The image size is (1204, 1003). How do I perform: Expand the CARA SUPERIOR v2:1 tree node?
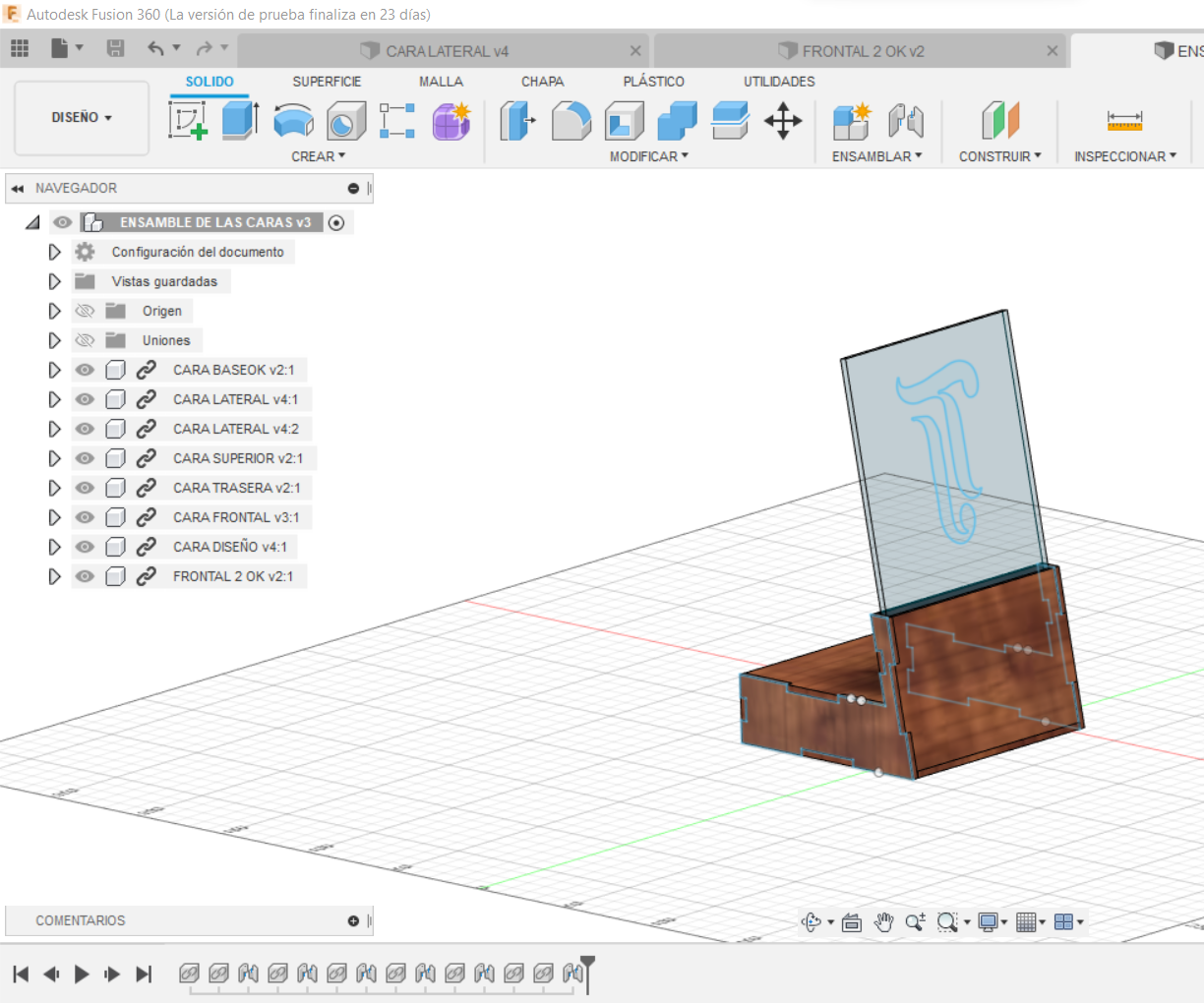pos(55,458)
